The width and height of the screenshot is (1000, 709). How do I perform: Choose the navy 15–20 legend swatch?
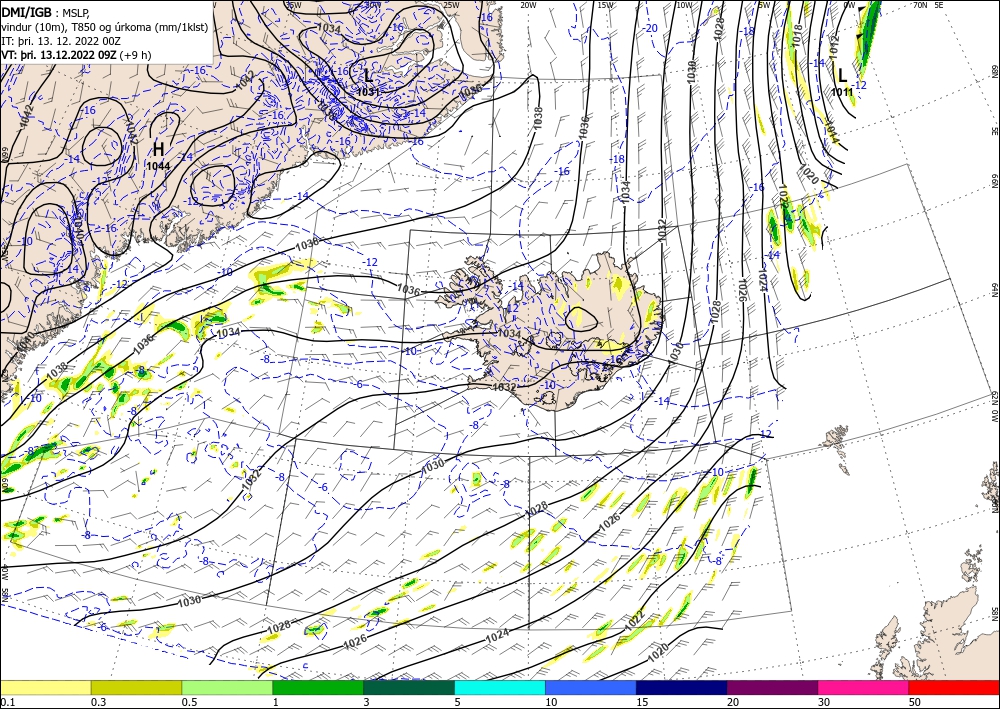point(682,687)
